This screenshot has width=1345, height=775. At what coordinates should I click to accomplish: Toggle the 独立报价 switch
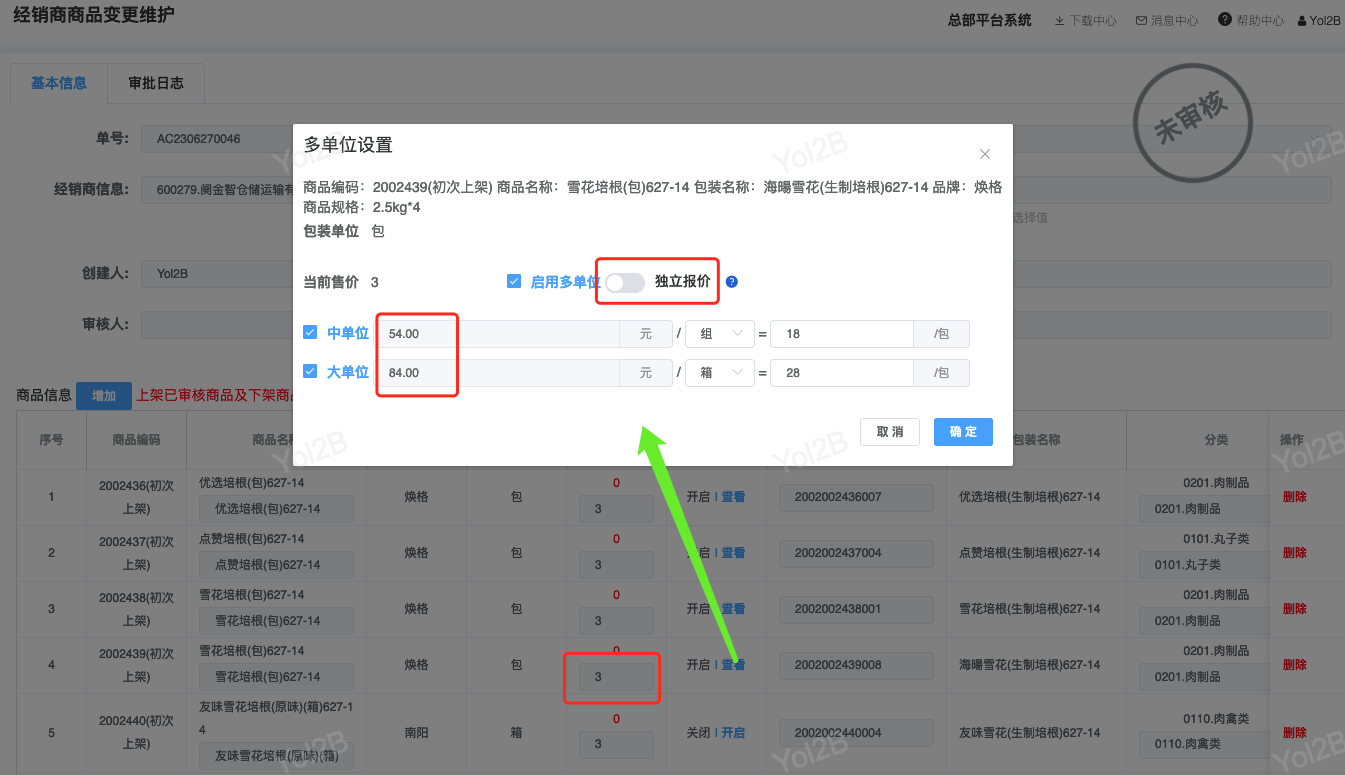(x=625, y=283)
